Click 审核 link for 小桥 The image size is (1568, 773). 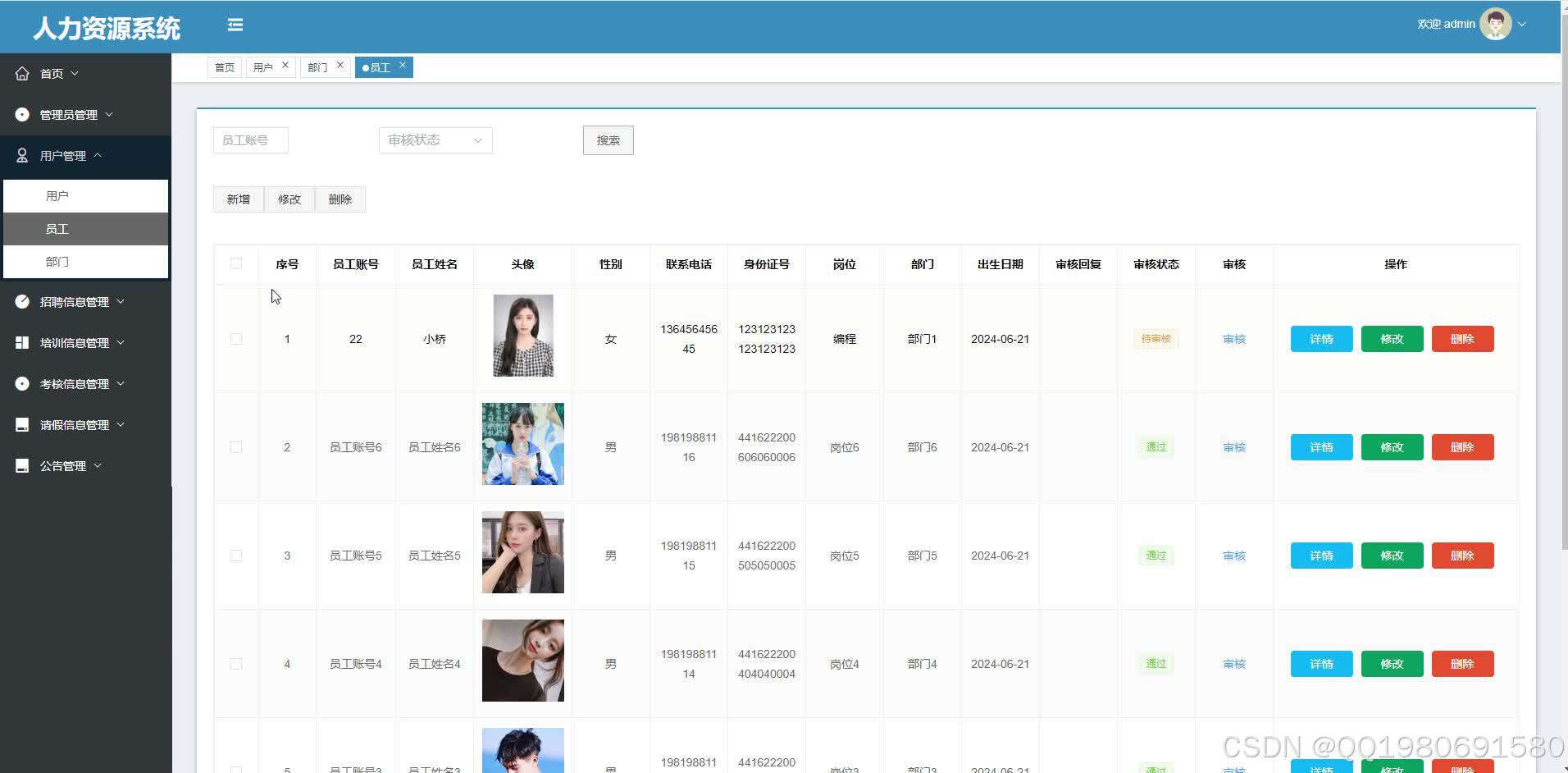[x=1234, y=339]
